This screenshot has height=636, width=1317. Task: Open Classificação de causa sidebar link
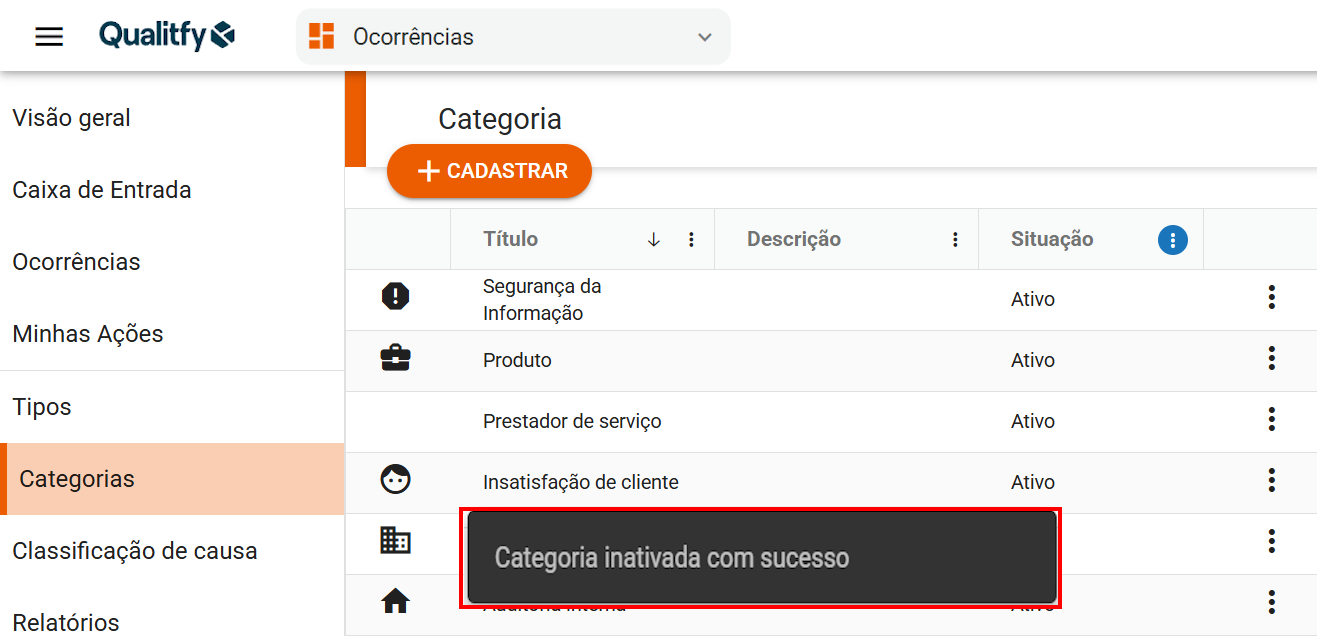(x=135, y=551)
